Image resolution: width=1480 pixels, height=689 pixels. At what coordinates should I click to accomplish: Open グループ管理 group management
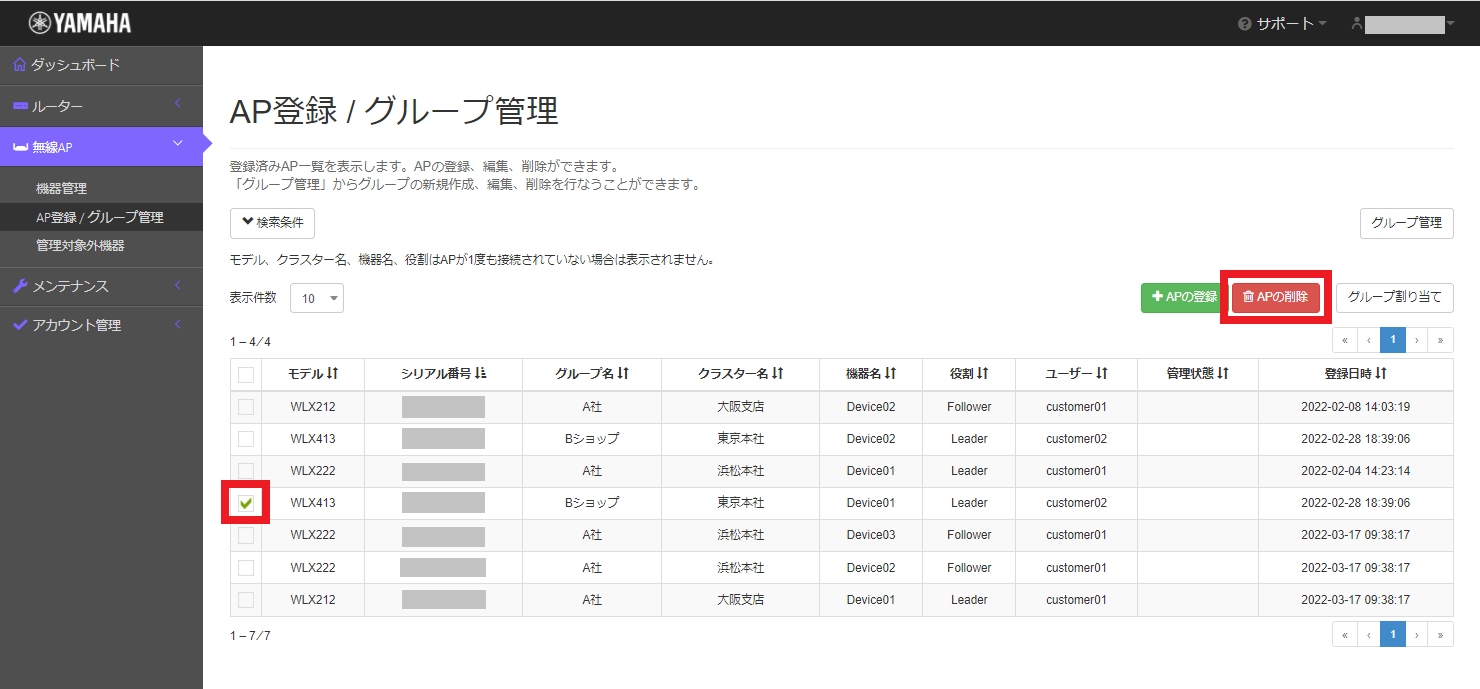click(1406, 223)
